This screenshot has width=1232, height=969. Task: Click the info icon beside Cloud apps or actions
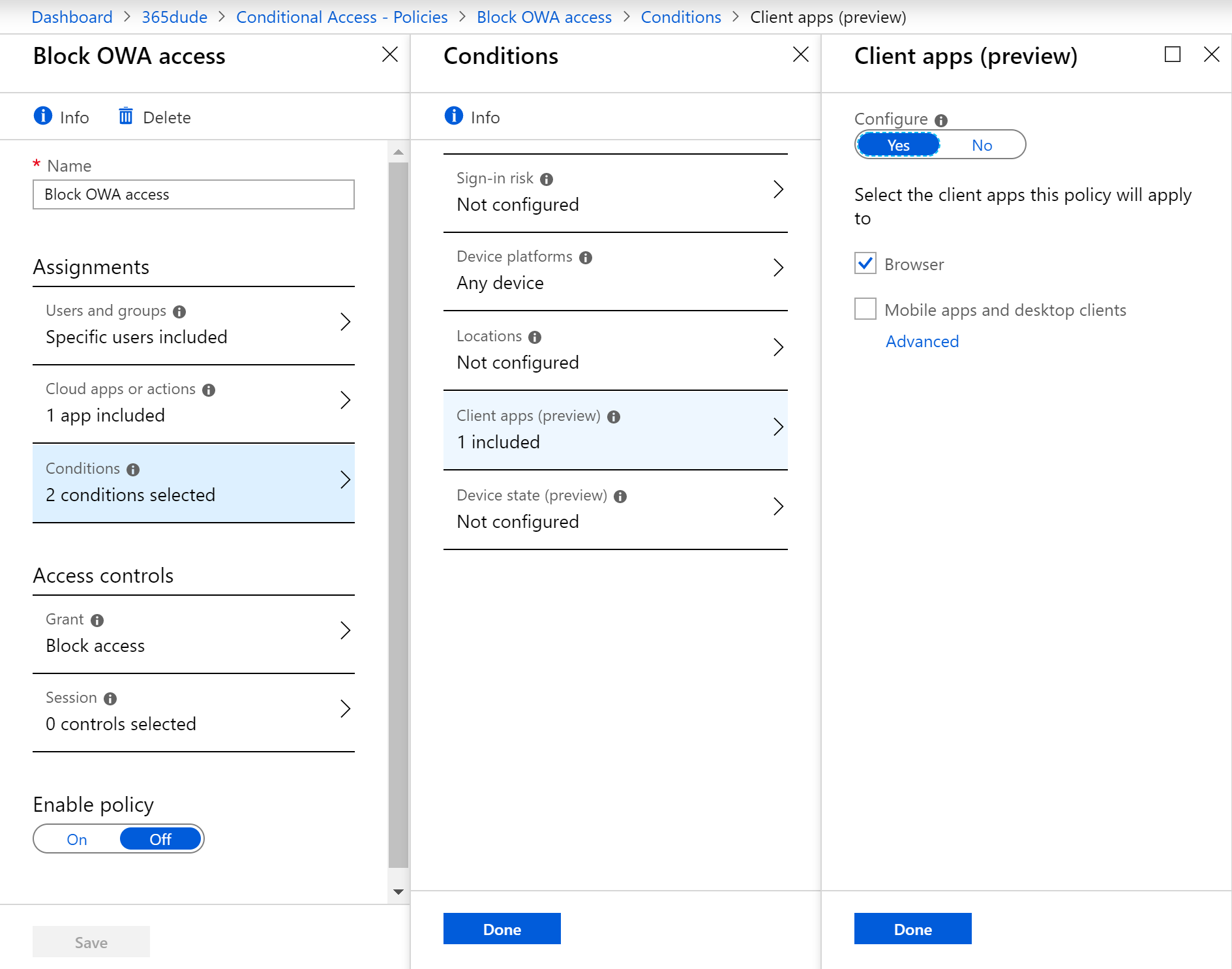(x=209, y=390)
